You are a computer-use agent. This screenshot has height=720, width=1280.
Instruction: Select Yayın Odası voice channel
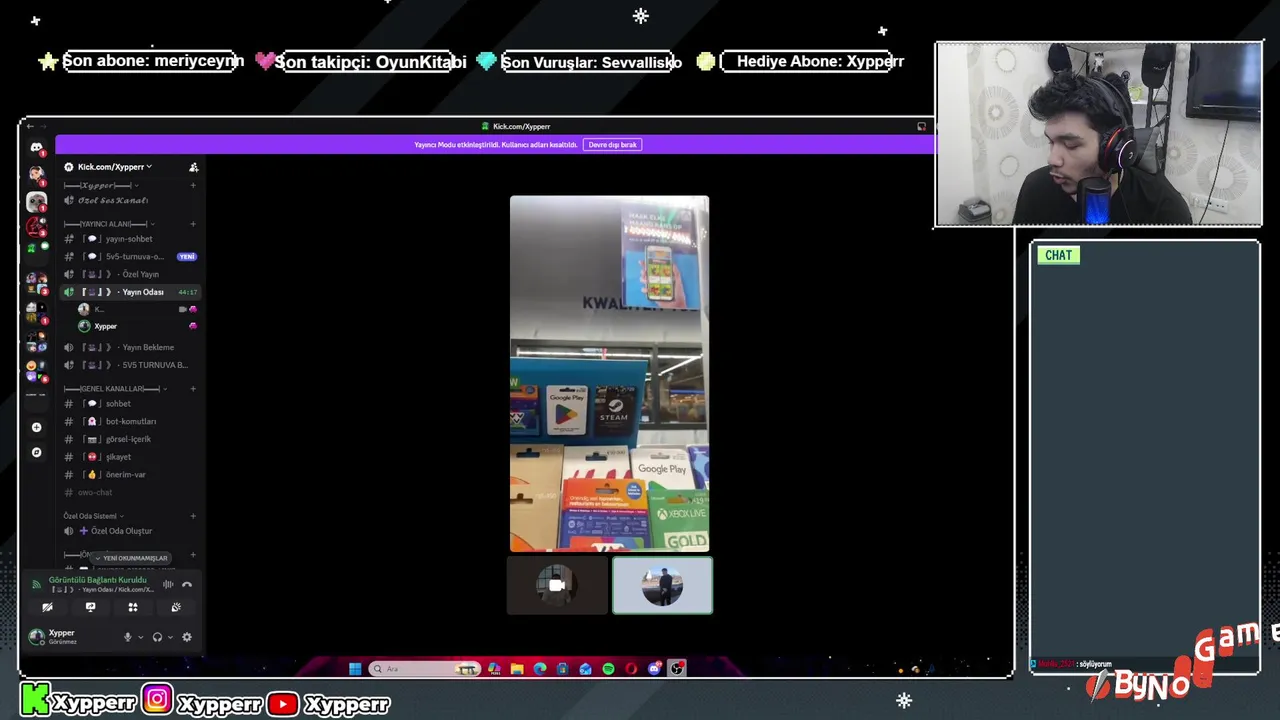pos(130,292)
